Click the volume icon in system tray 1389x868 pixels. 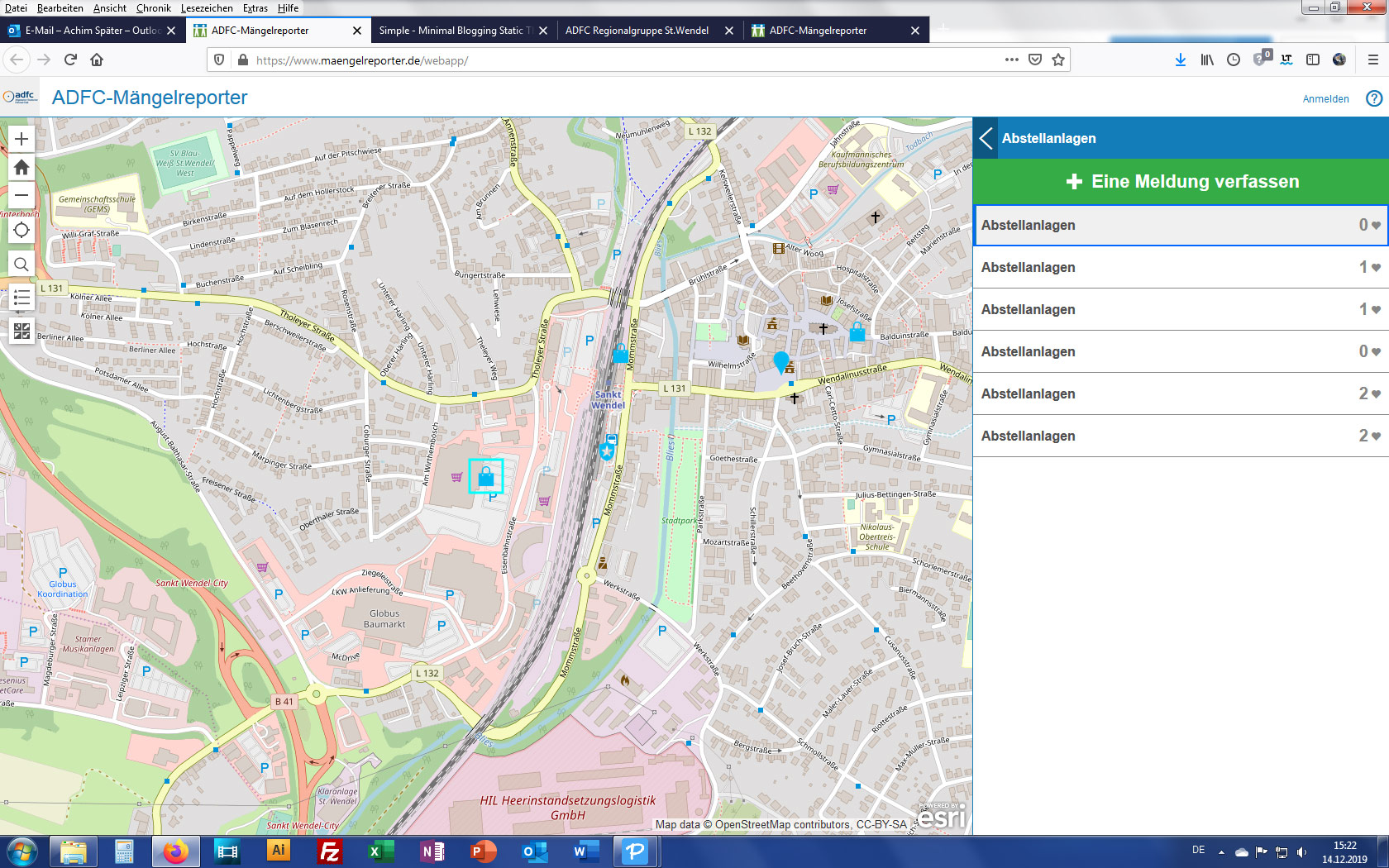1301,851
